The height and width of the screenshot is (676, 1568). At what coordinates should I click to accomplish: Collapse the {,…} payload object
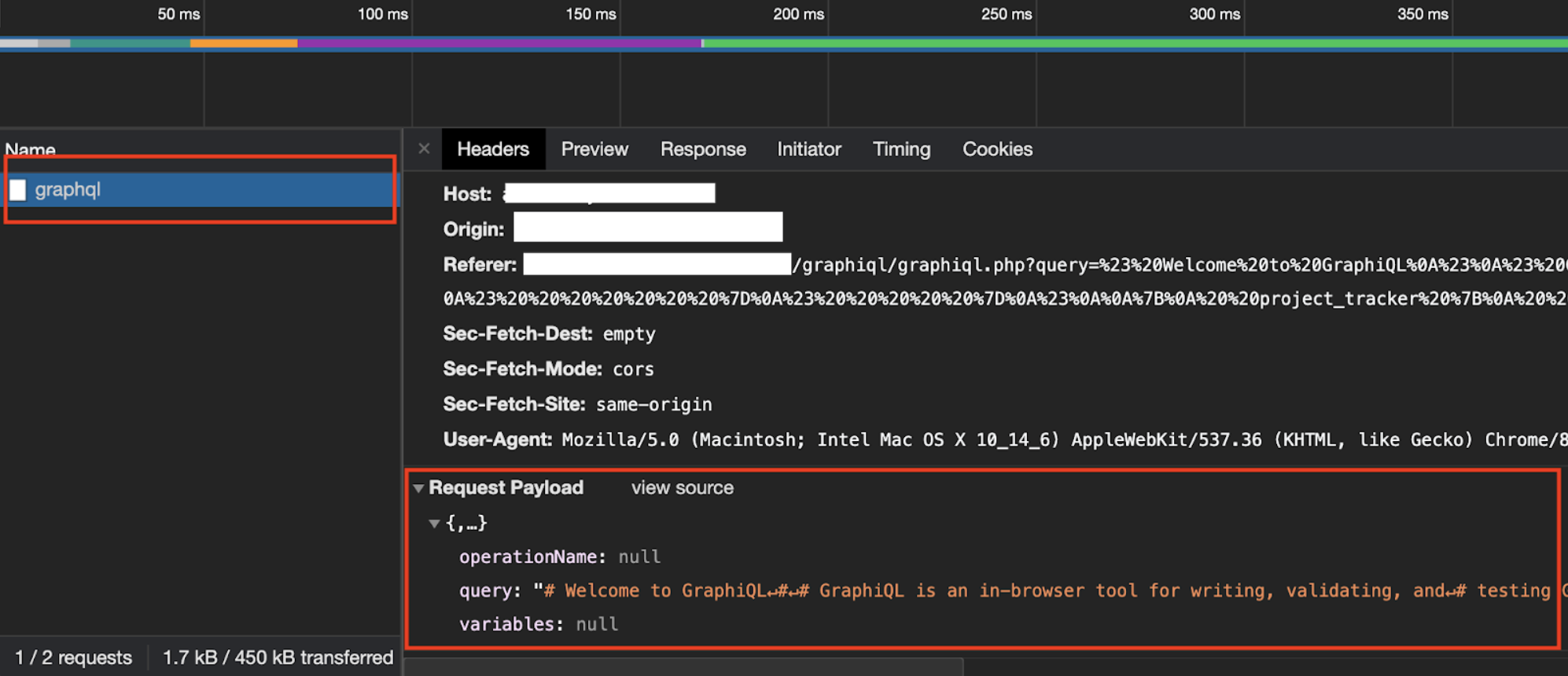[x=434, y=524]
